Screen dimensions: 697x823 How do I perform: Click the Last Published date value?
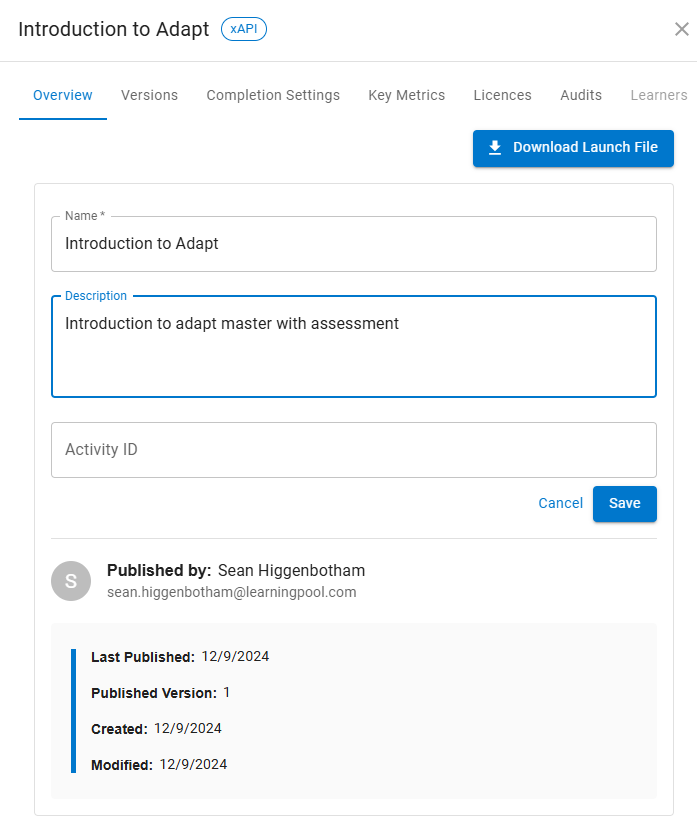pos(235,657)
